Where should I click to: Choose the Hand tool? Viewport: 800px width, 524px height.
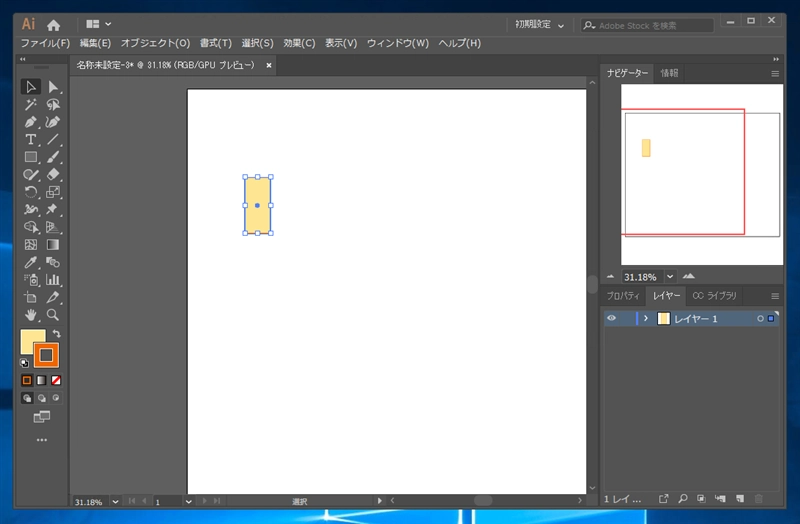tap(31, 315)
